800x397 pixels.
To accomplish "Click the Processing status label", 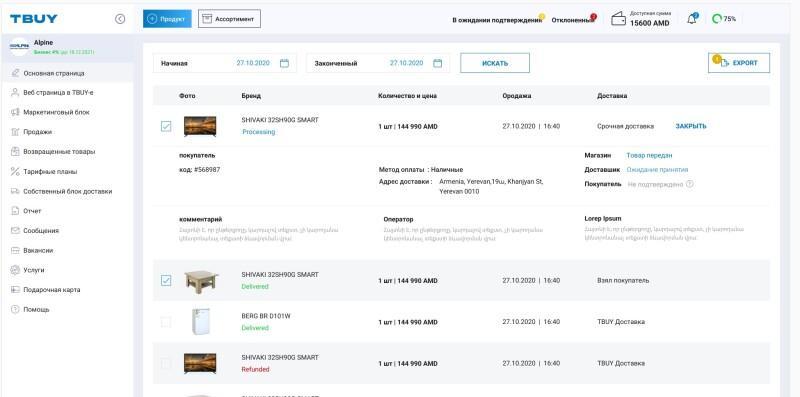I will [x=259, y=132].
